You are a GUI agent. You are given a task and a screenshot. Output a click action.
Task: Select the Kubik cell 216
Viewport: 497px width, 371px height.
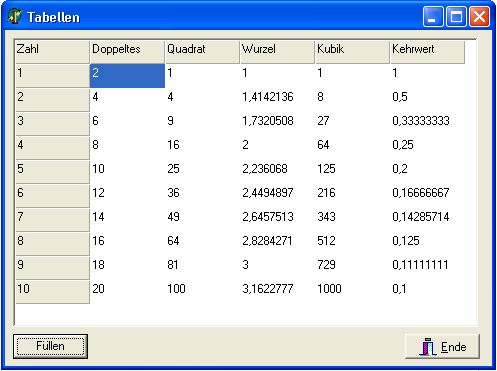[352, 196]
